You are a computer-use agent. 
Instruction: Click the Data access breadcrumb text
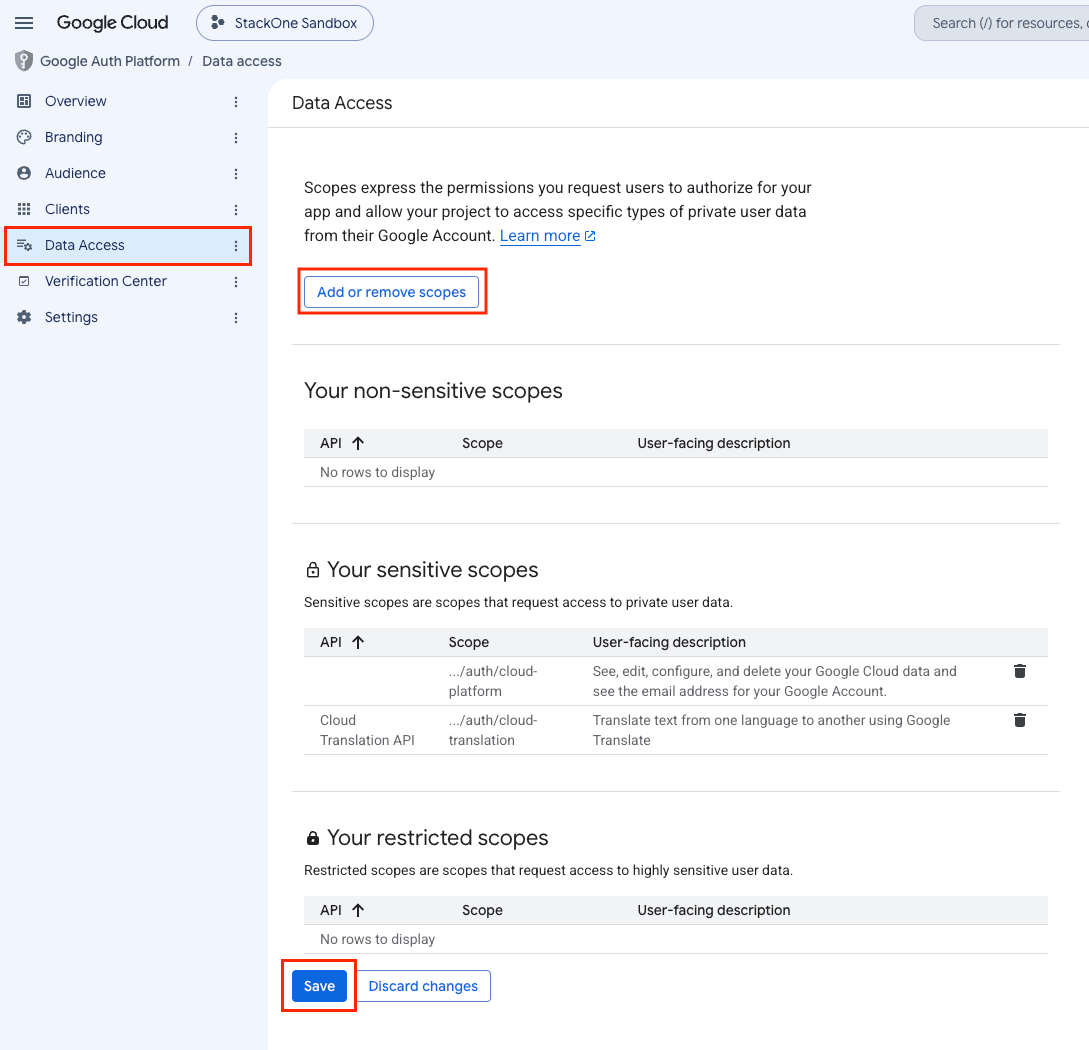pos(242,61)
